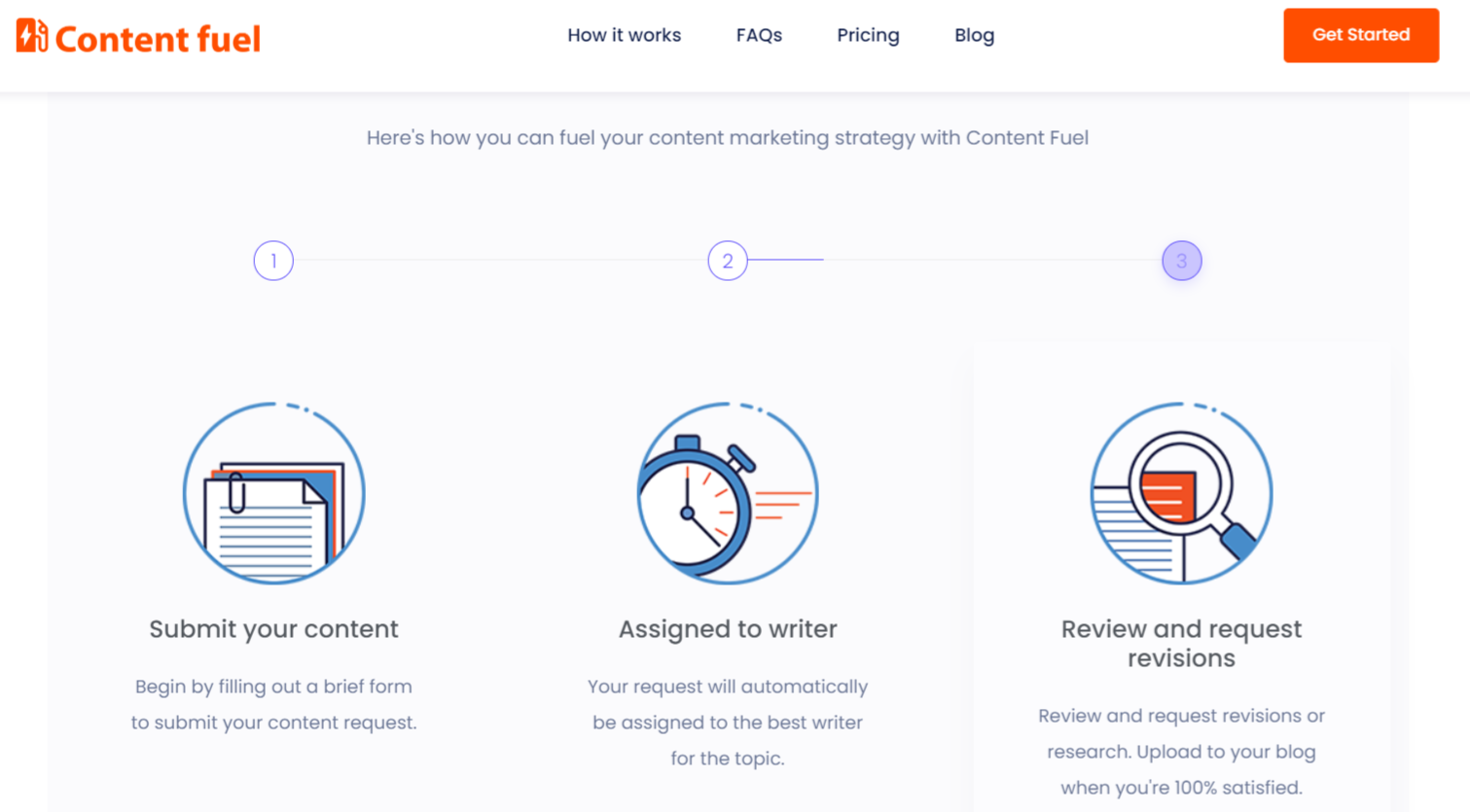Click the Review and request revisions heading
Image resolution: width=1470 pixels, height=812 pixels.
pyautogui.click(x=1181, y=644)
